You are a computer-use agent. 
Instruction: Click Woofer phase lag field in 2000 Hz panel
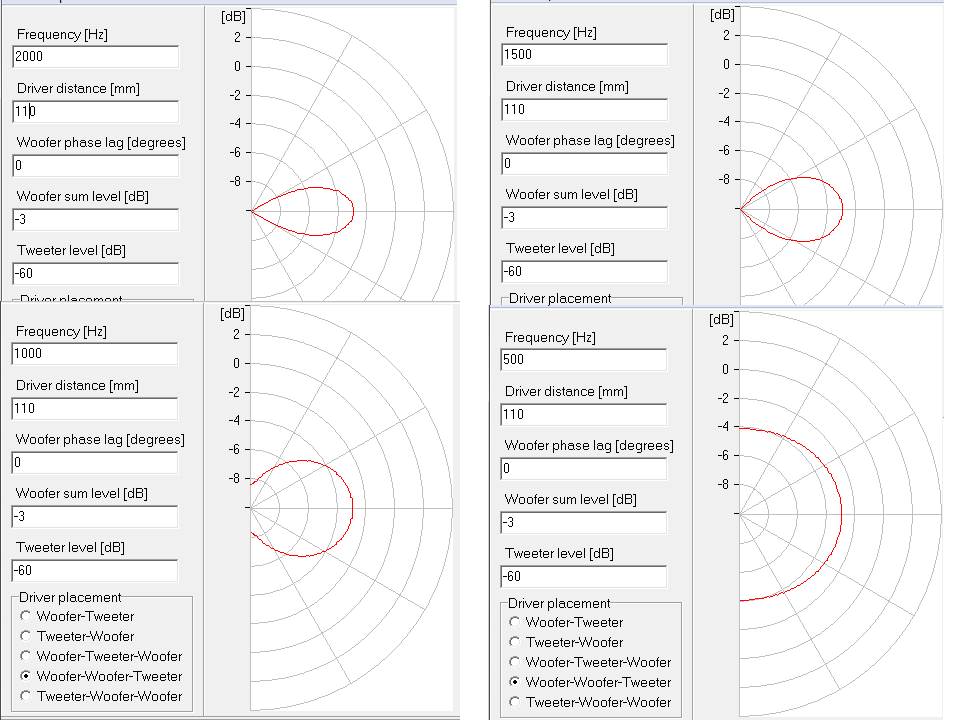tap(96, 165)
